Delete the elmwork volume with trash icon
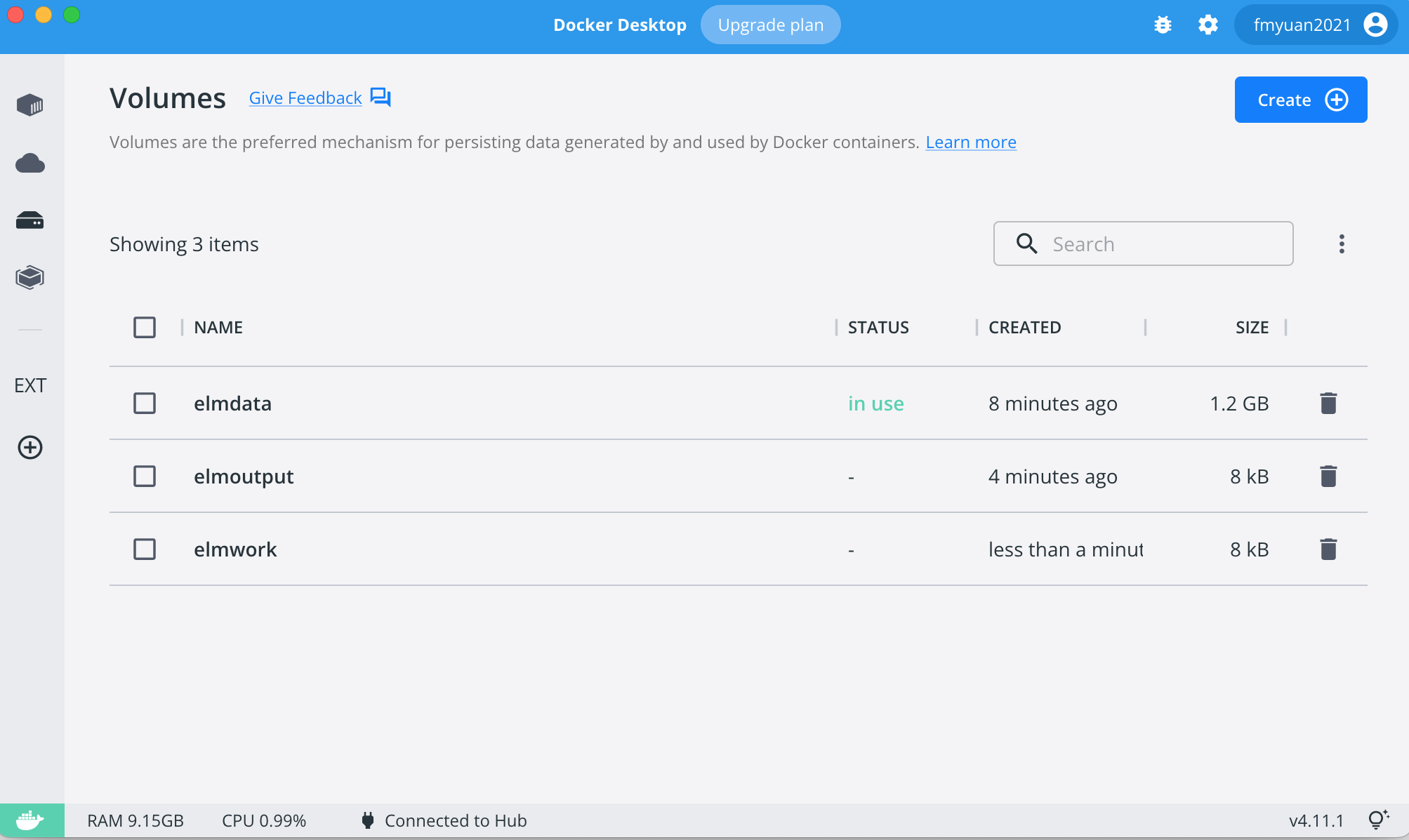The width and height of the screenshot is (1409, 840). point(1328,549)
